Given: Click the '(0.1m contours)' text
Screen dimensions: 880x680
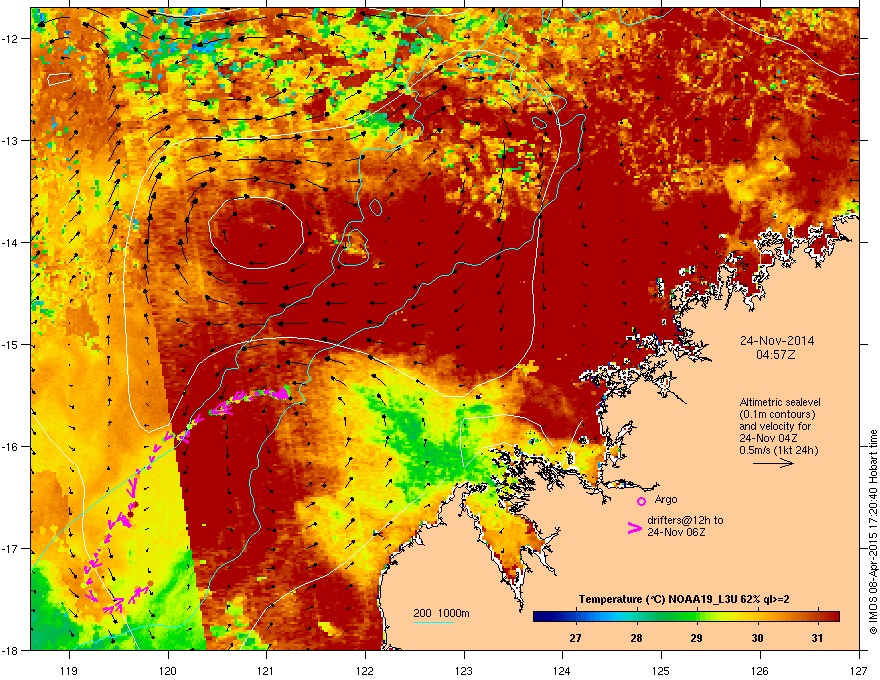Looking at the screenshot, I should [777, 414].
